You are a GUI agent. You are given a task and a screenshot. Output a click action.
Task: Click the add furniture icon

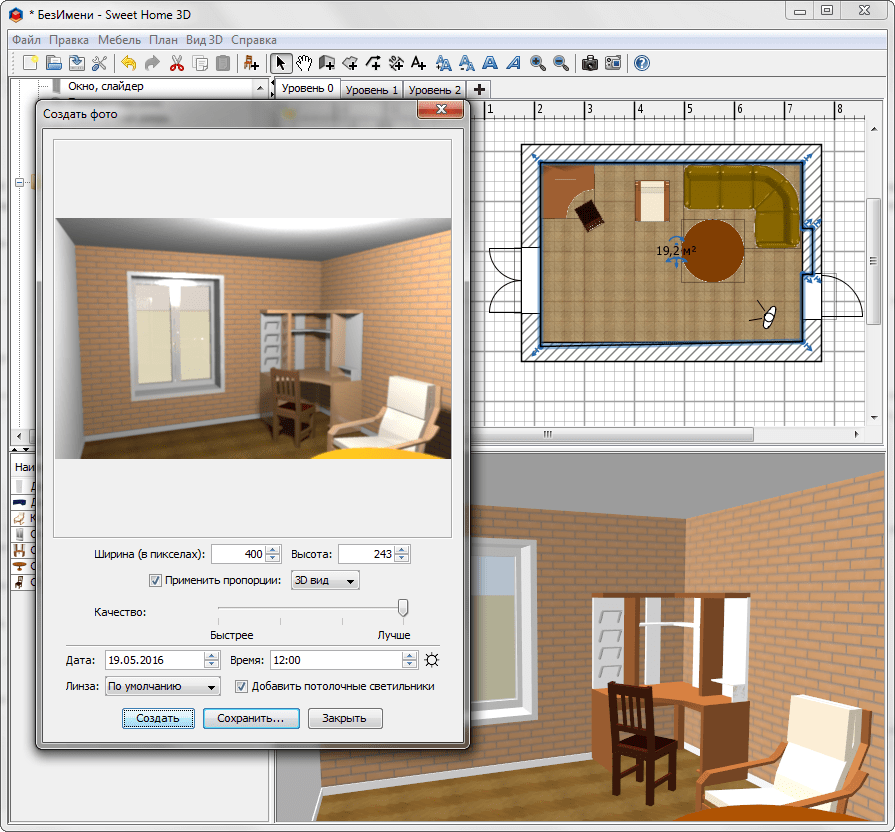click(250, 63)
